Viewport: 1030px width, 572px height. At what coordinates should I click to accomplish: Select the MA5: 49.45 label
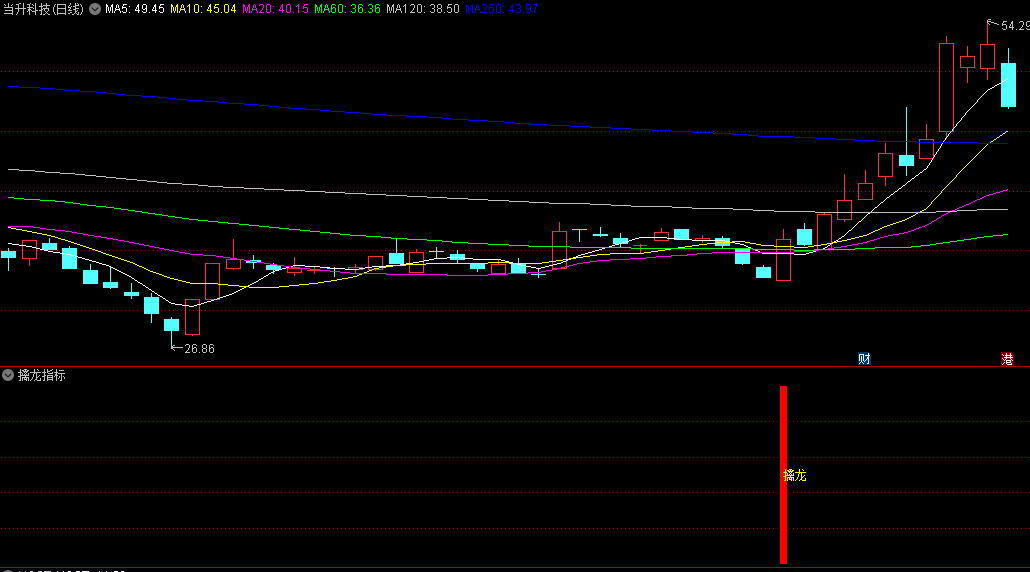[x=135, y=9]
